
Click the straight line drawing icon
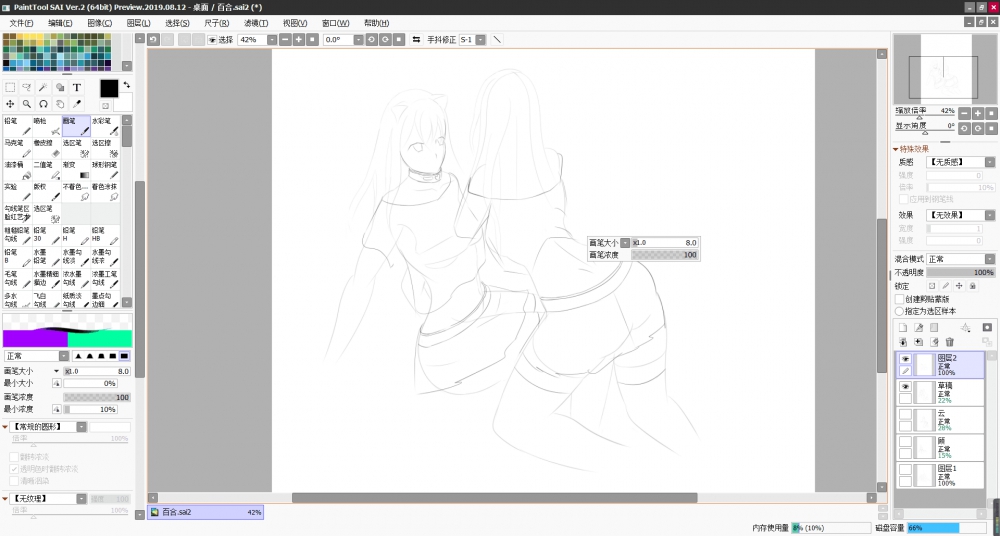click(x=497, y=40)
